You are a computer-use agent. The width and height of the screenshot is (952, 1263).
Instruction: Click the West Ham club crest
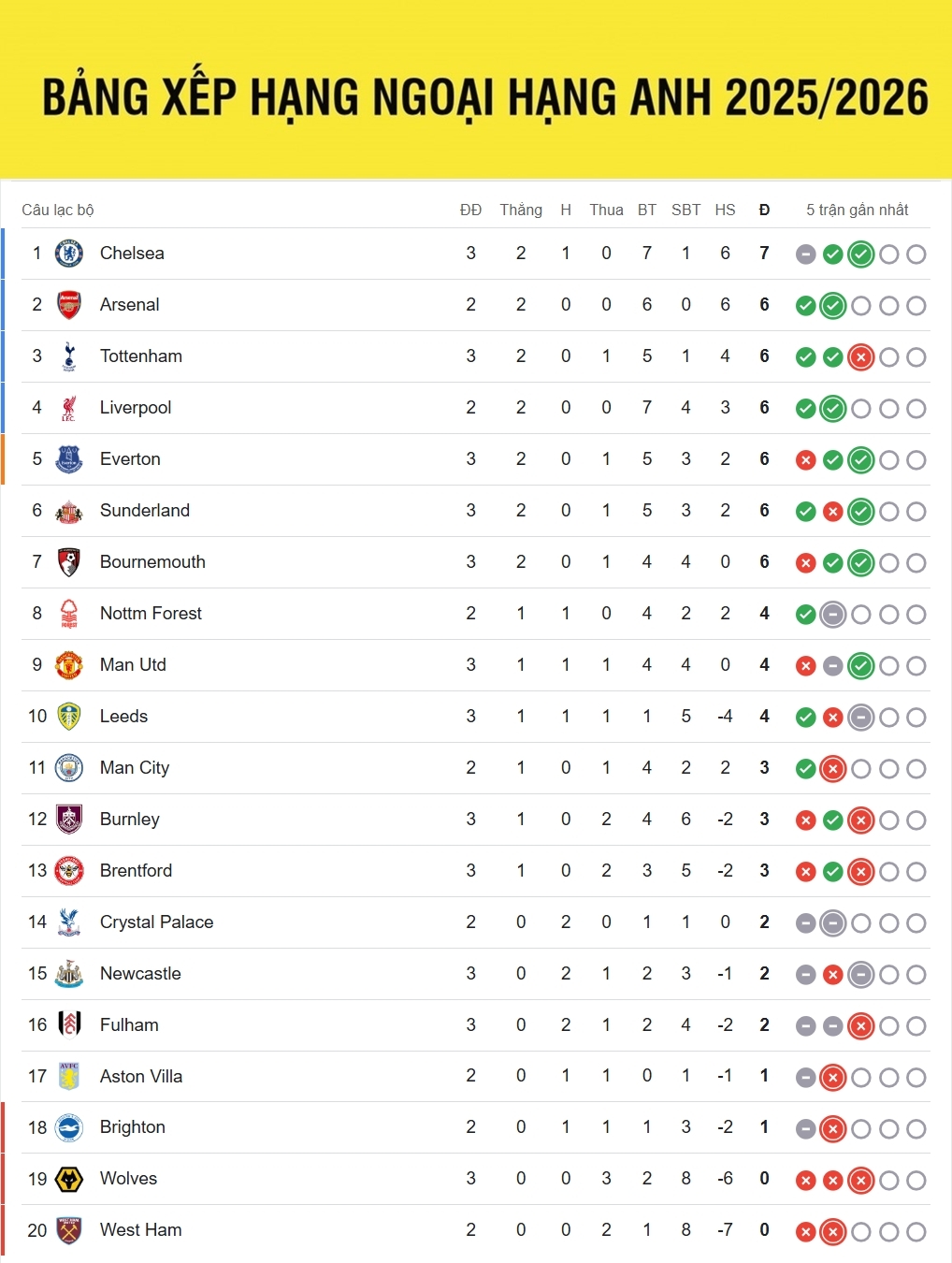point(69,1230)
